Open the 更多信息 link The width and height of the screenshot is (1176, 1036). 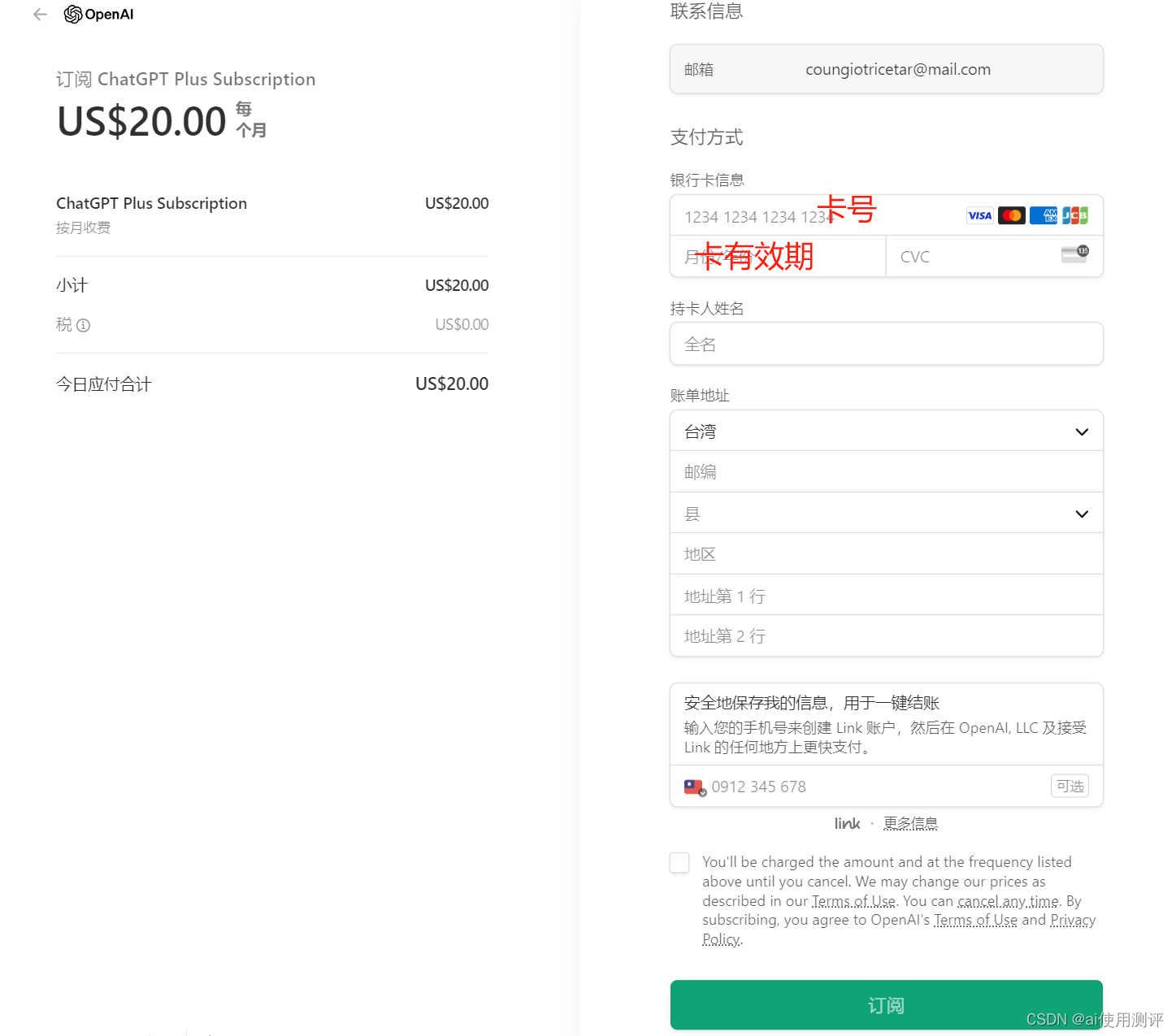(x=910, y=823)
